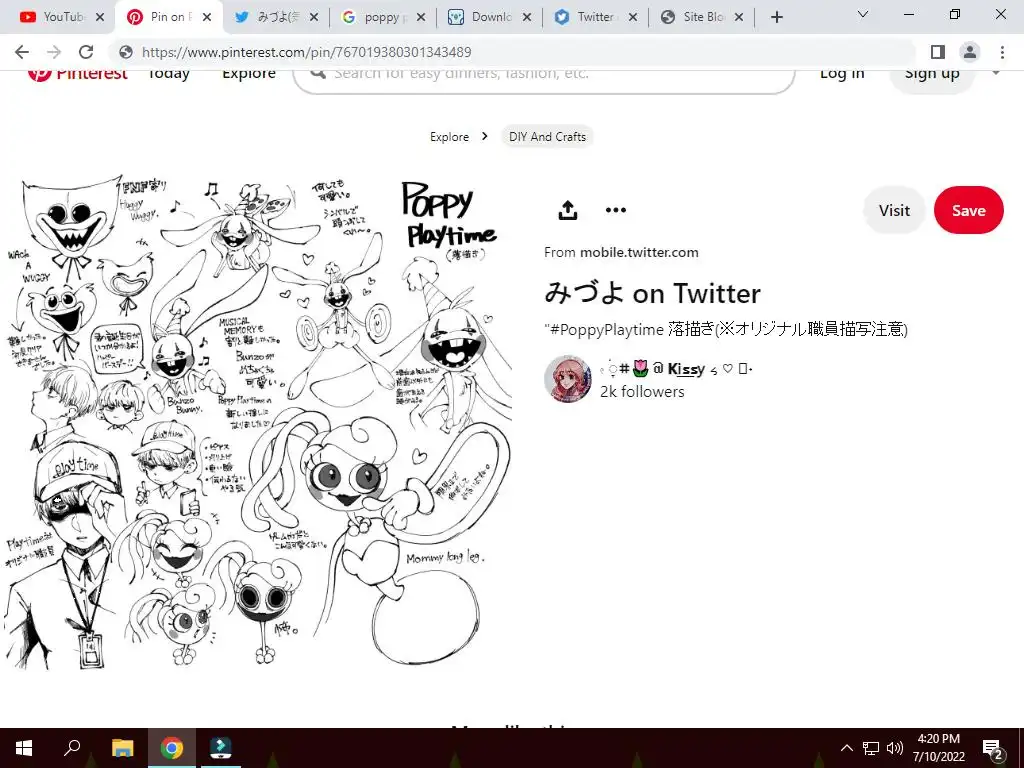Open the Windows Start menu

click(x=24, y=748)
